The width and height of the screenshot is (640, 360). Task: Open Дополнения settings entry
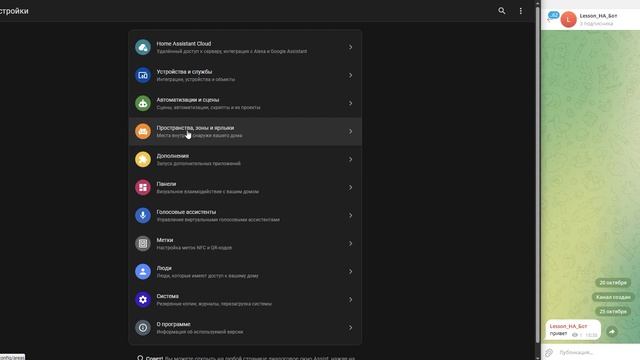pos(245,160)
